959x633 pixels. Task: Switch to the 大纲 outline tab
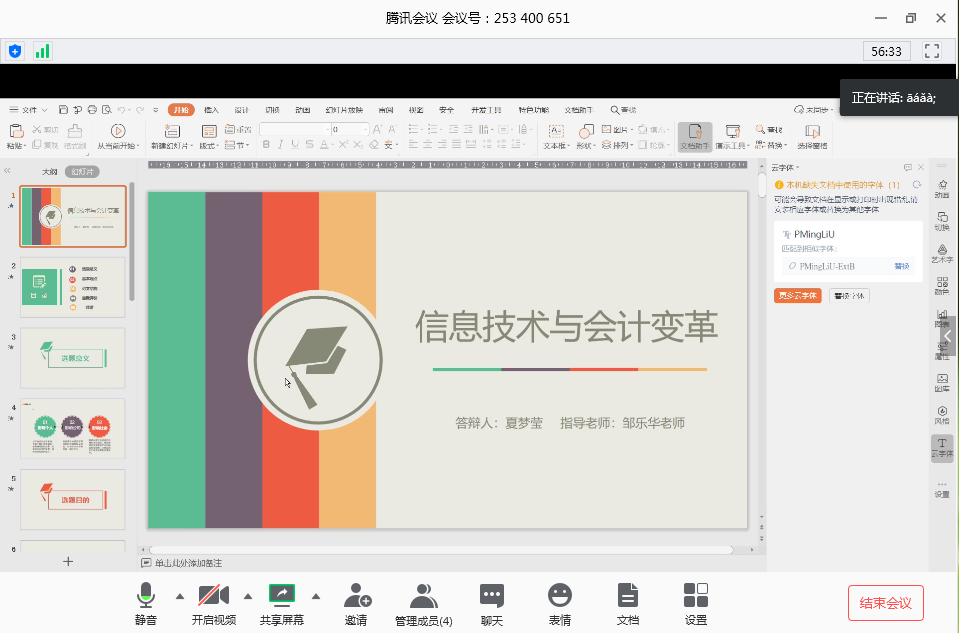click(49, 172)
